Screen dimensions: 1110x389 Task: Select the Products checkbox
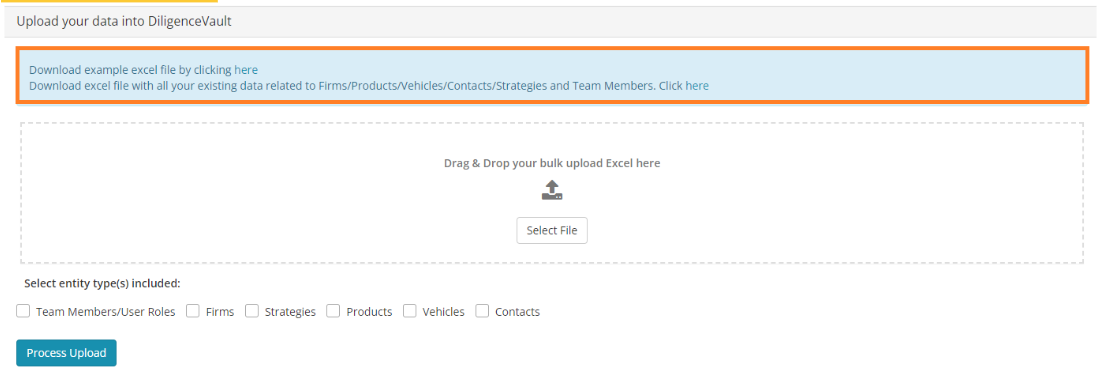333,311
